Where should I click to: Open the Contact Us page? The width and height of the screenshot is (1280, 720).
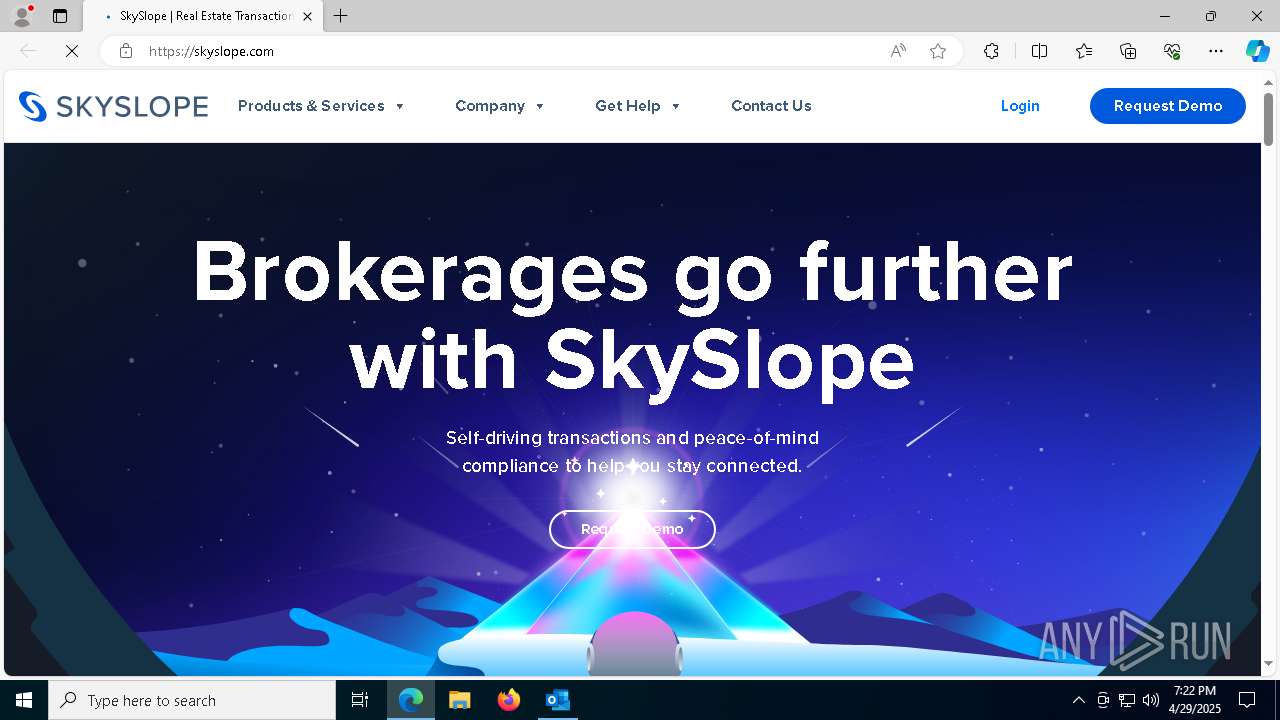pyautogui.click(x=771, y=106)
